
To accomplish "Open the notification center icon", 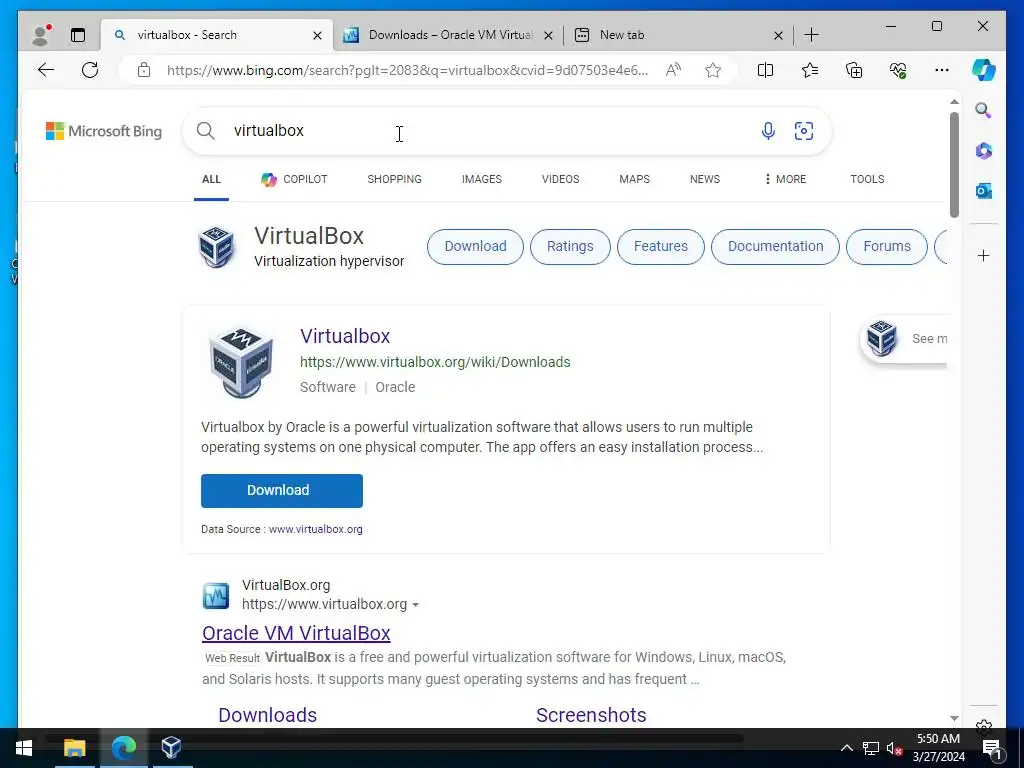I will coord(992,748).
